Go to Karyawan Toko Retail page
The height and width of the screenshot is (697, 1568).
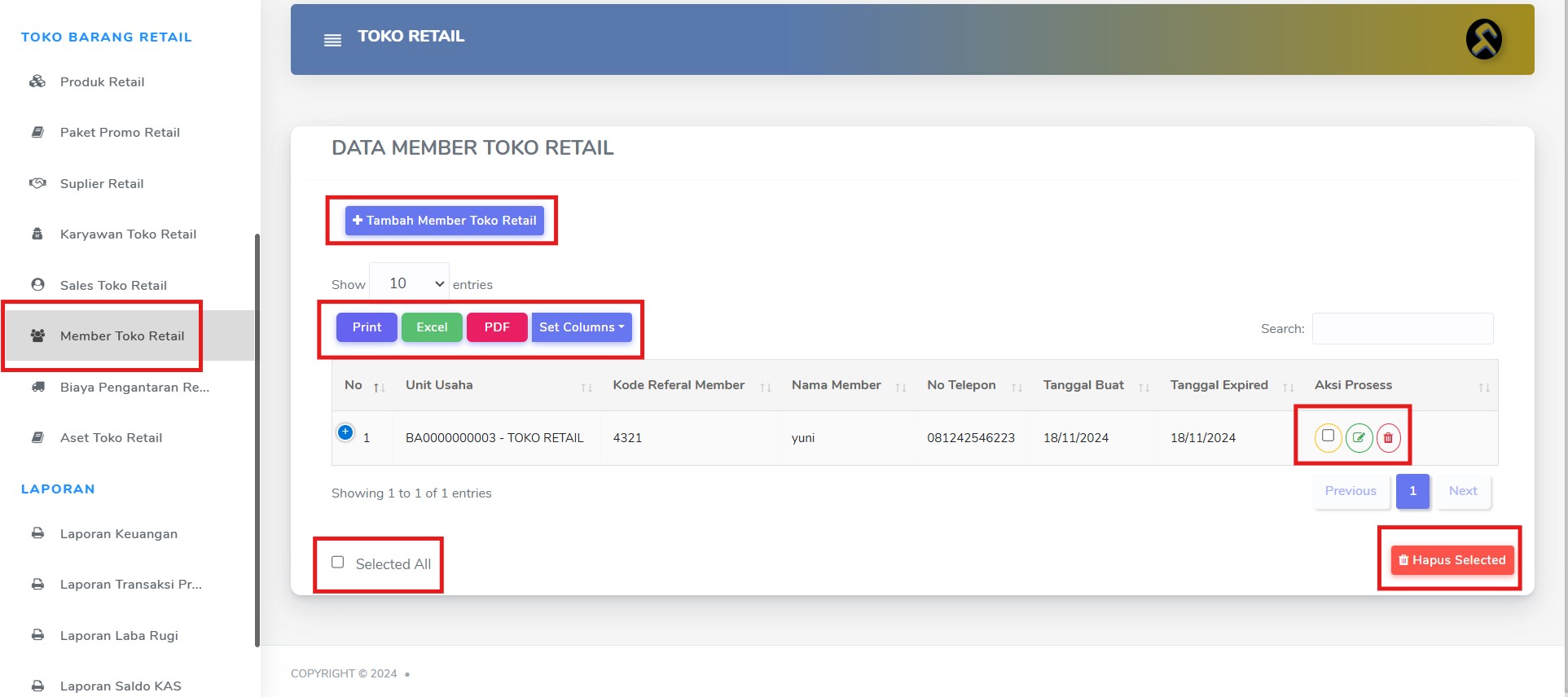(128, 234)
